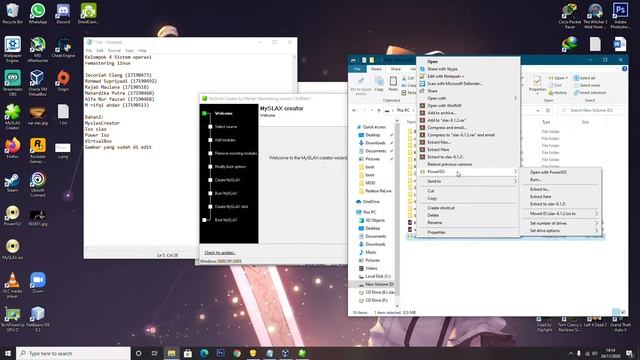Viewport: 640px width, 360px height.
Task: Select the Oracle VM VirtualBox desktop icon
Action: [x=38, y=82]
